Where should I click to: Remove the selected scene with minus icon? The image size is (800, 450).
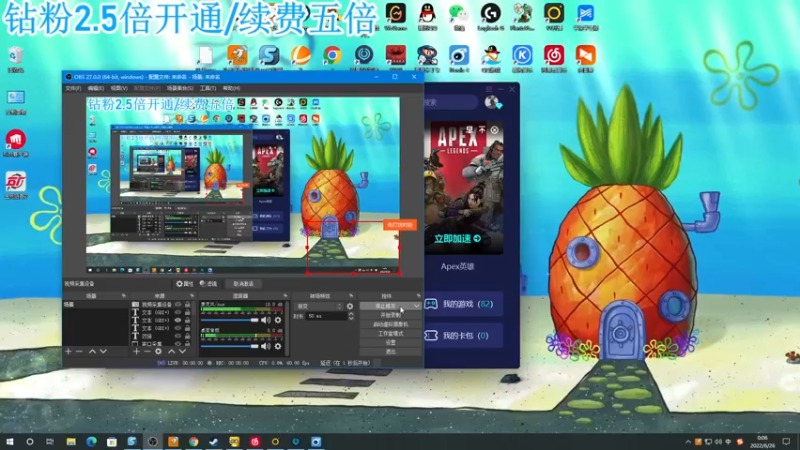[79, 352]
